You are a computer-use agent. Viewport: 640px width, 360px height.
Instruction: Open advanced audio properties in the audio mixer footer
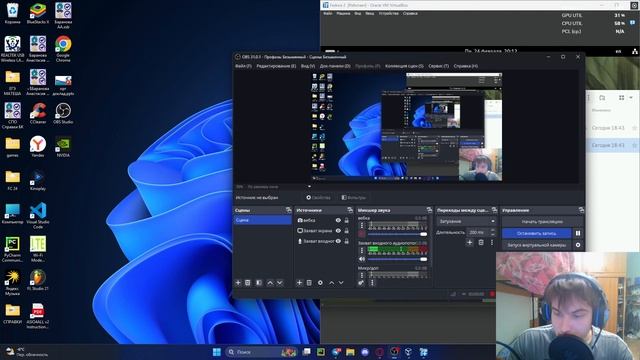361,282
